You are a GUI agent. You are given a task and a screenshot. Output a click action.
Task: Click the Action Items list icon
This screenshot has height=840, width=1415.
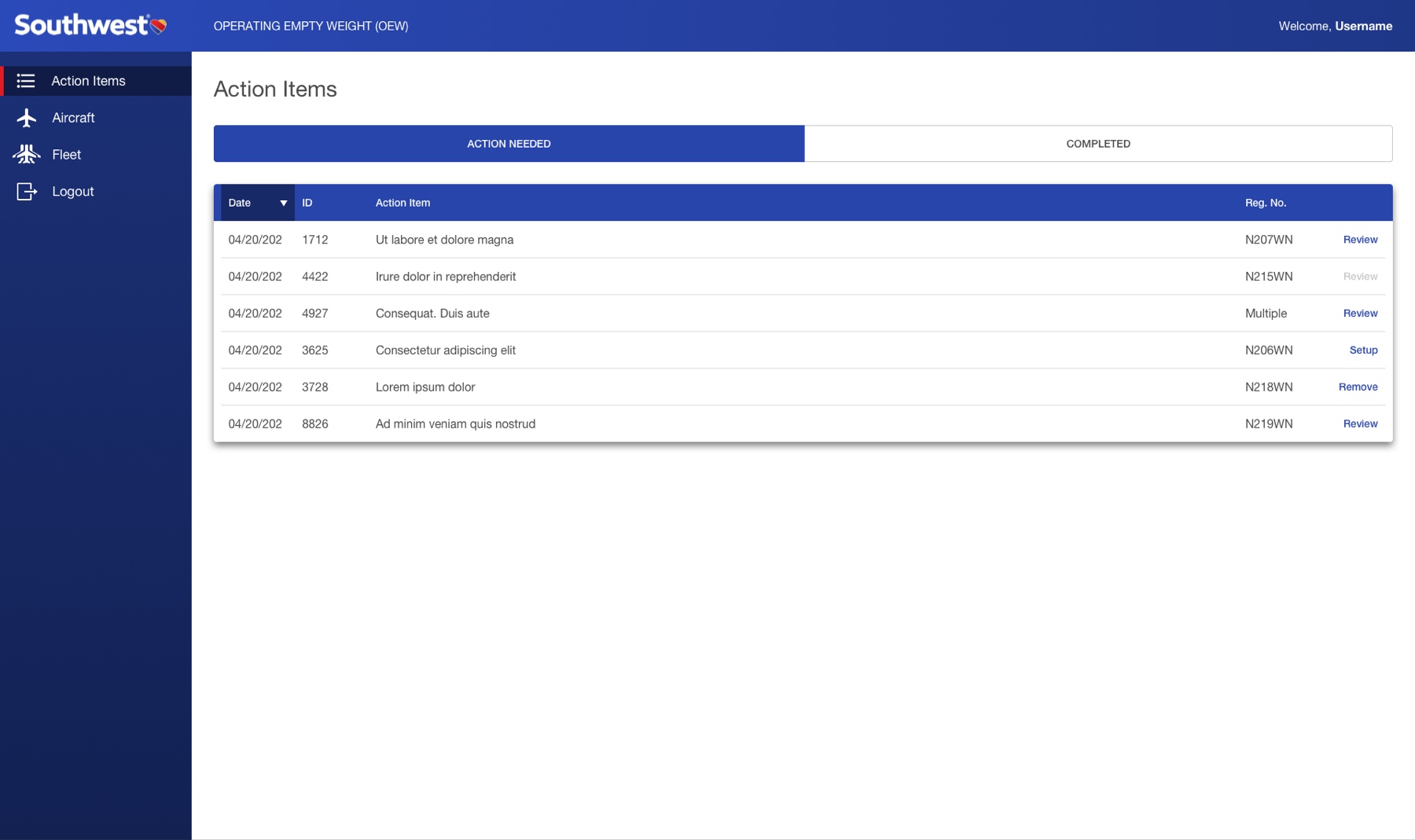pyautogui.click(x=26, y=81)
